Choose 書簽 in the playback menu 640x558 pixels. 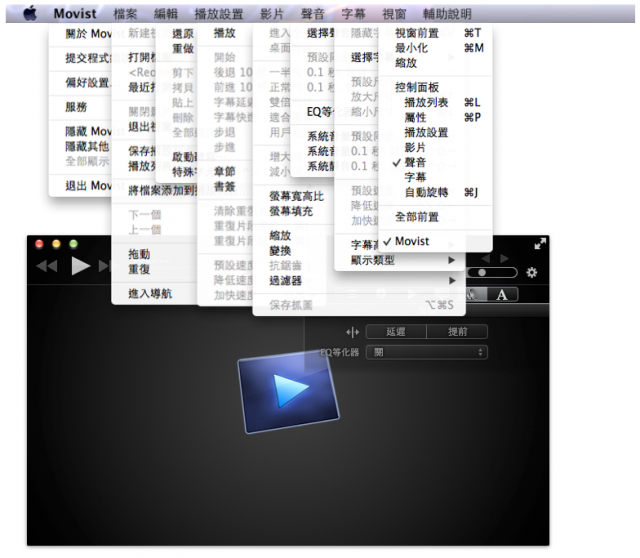[x=225, y=187]
